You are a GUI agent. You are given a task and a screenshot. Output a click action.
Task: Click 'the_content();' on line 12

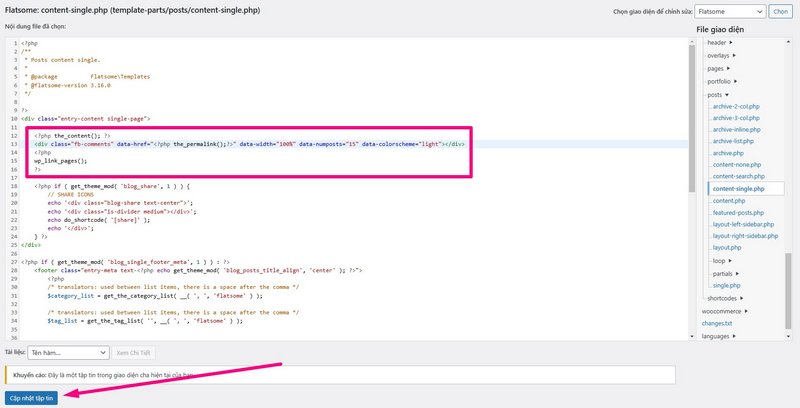(x=78, y=136)
